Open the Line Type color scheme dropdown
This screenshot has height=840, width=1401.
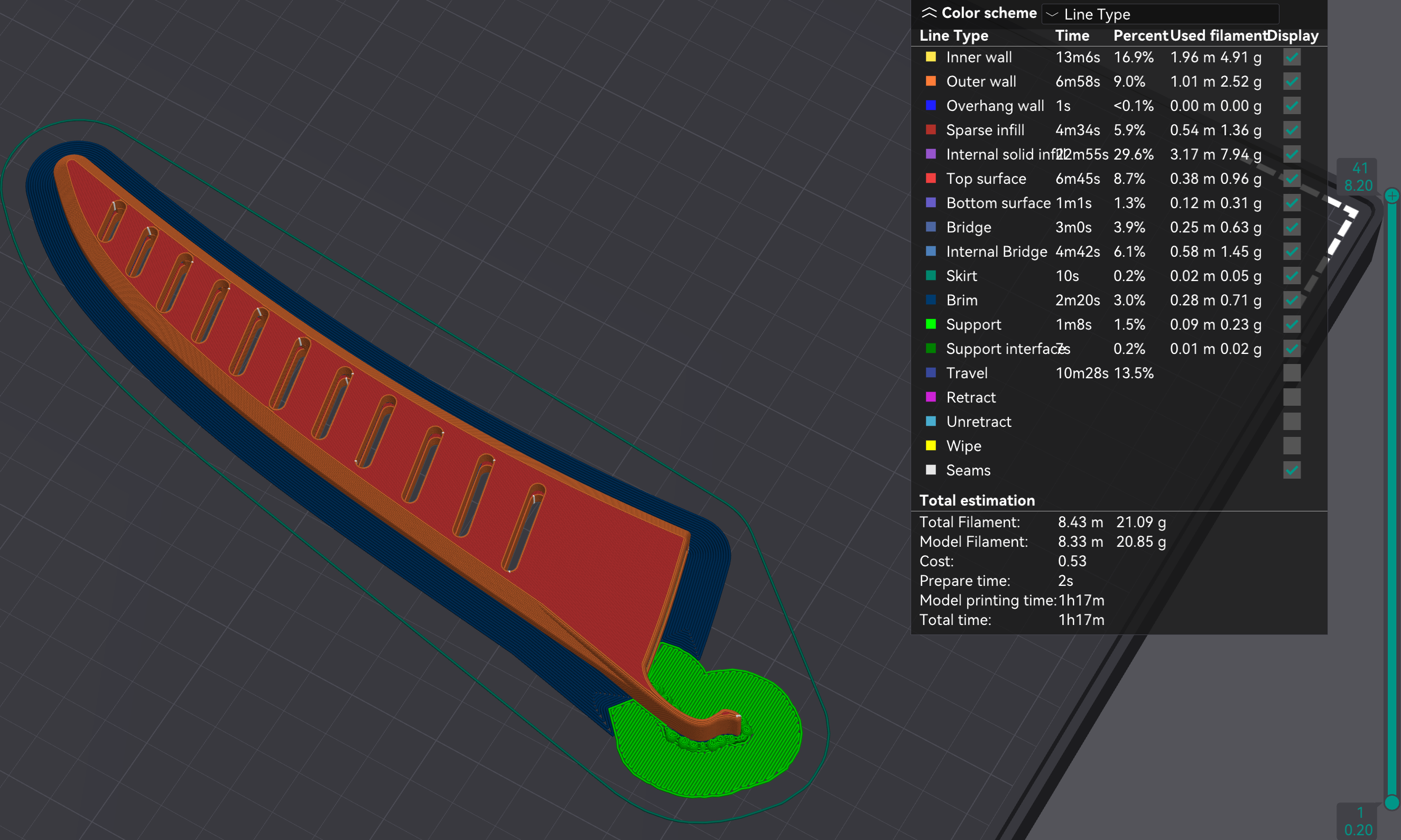(x=1160, y=14)
